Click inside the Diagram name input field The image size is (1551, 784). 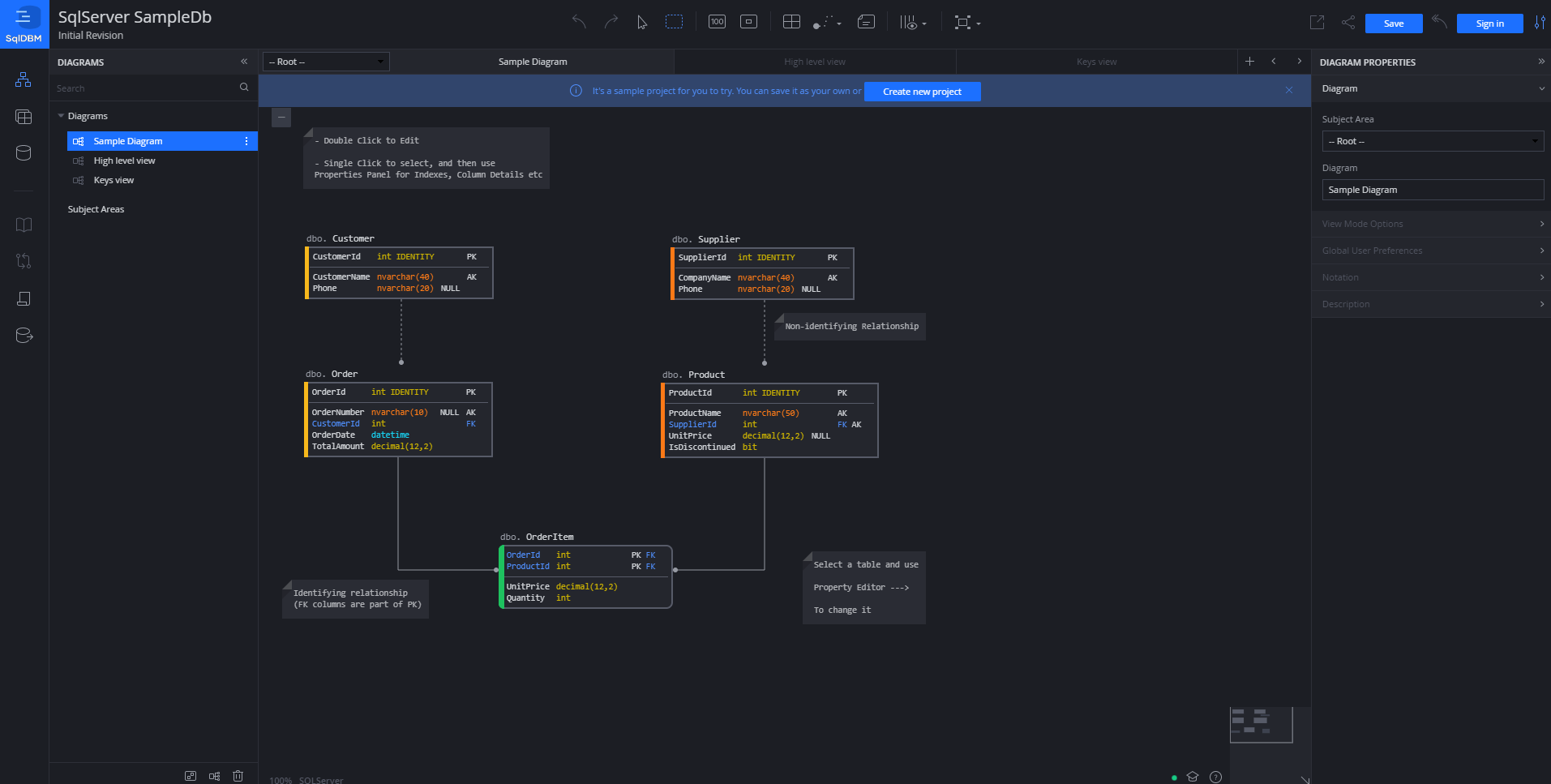coord(1432,189)
